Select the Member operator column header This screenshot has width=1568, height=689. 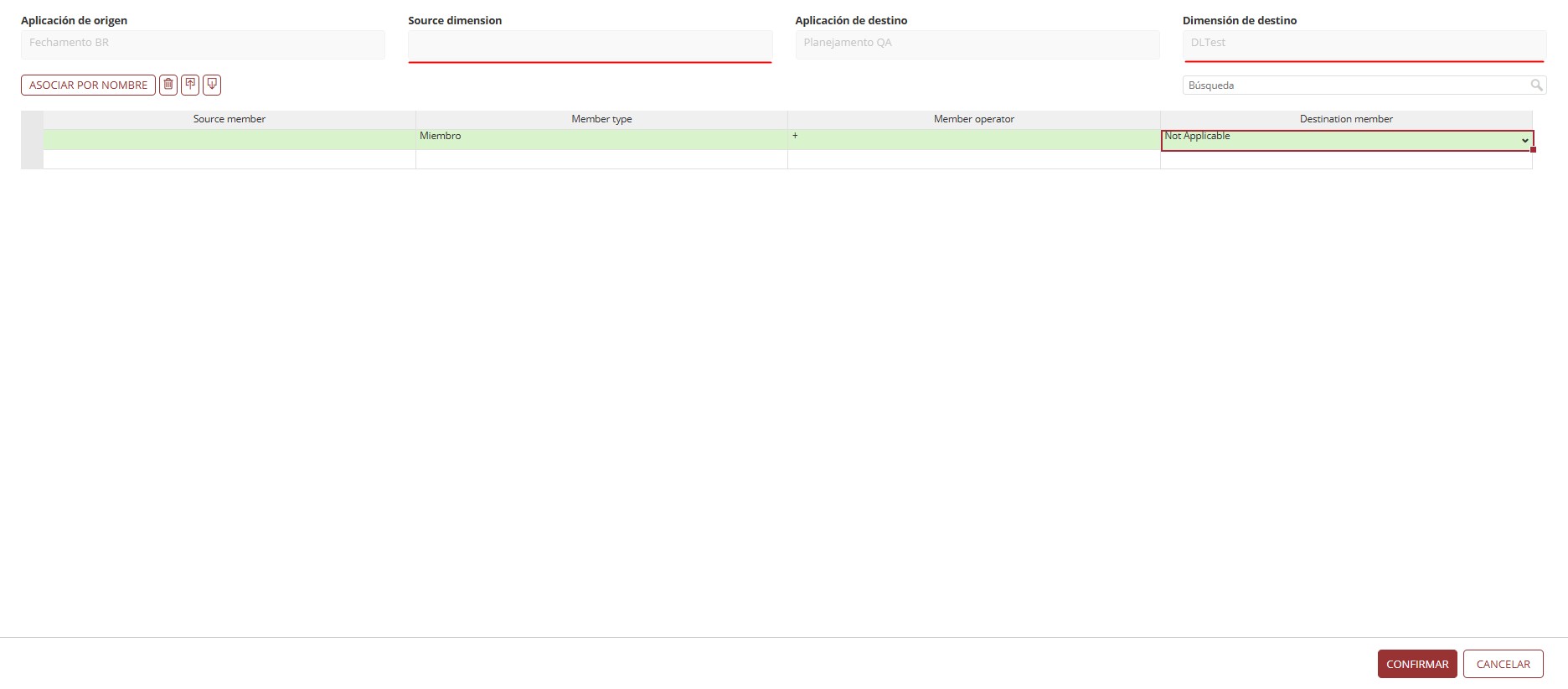coord(973,119)
